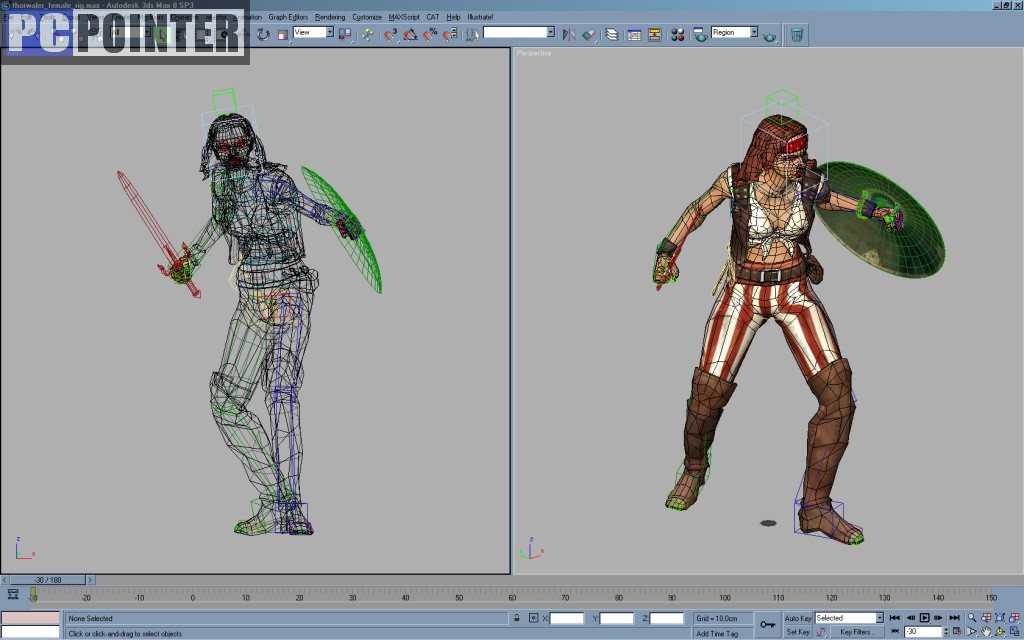Toggle Set Key mode

(798, 632)
